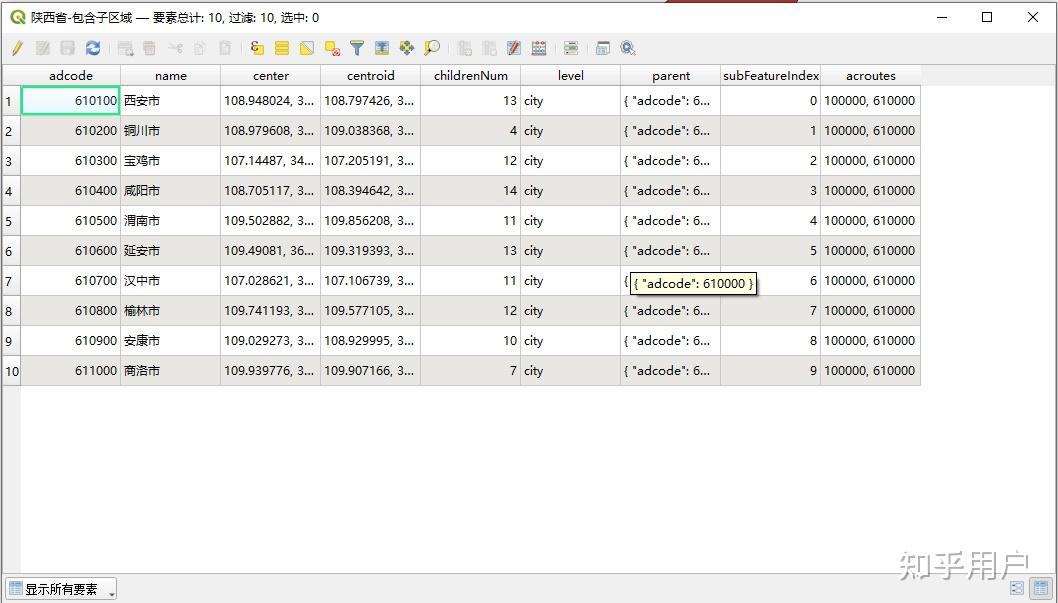This screenshot has width=1058, height=603.
Task: Open the 显示所有要素 filter dropdown
Action: point(61,589)
